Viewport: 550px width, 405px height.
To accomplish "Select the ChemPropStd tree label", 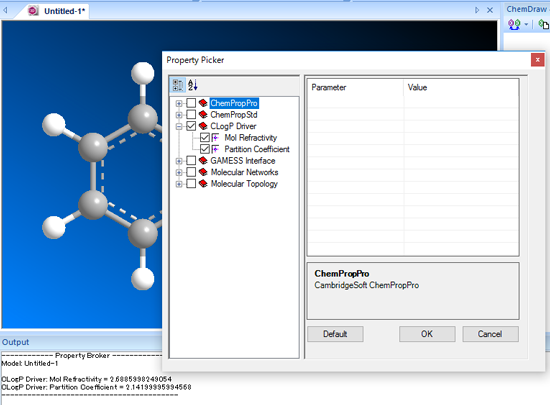I will (x=234, y=115).
